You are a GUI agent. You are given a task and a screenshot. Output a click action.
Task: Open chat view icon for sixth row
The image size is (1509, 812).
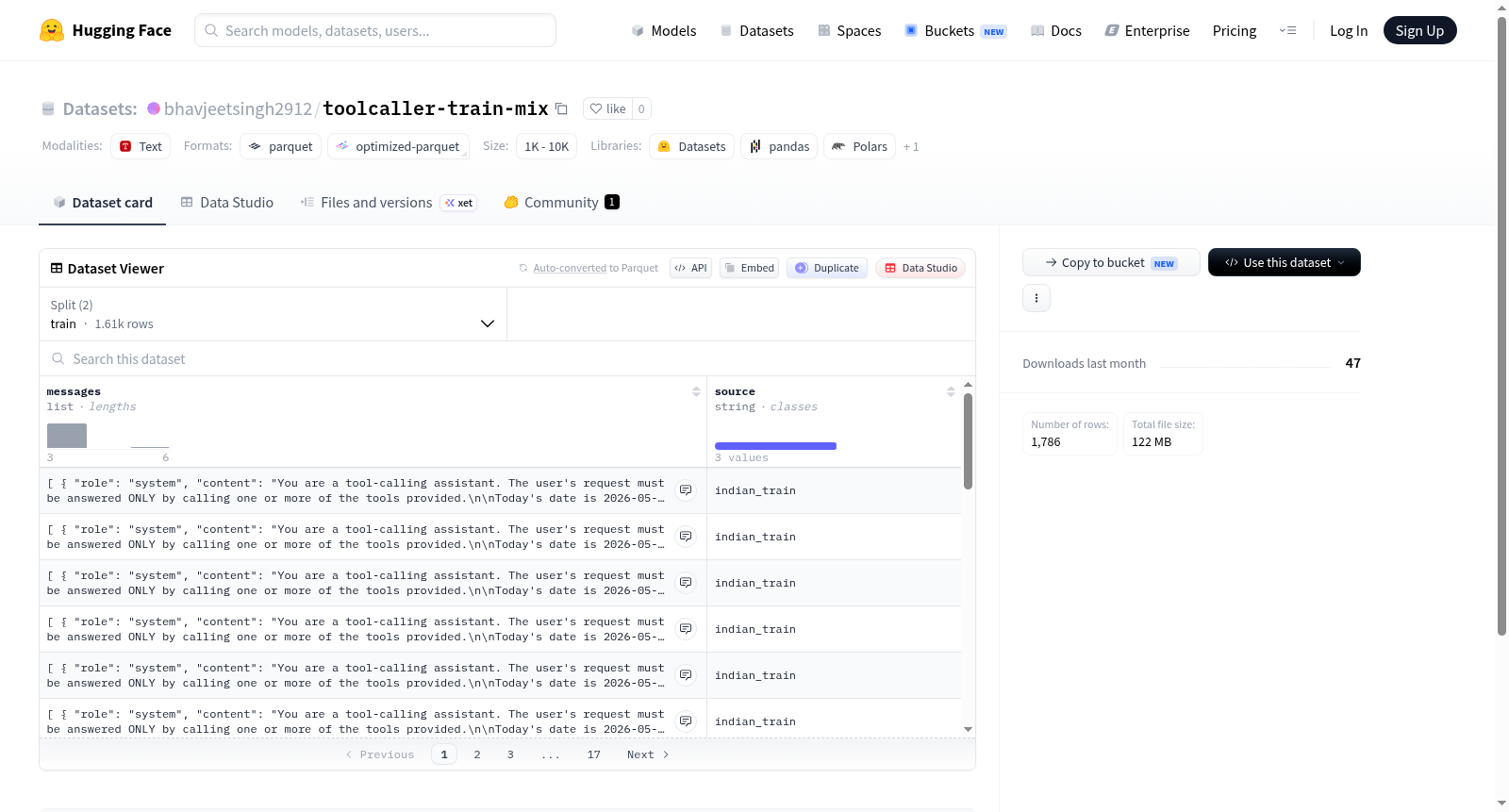pyautogui.click(x=686, y=721)
